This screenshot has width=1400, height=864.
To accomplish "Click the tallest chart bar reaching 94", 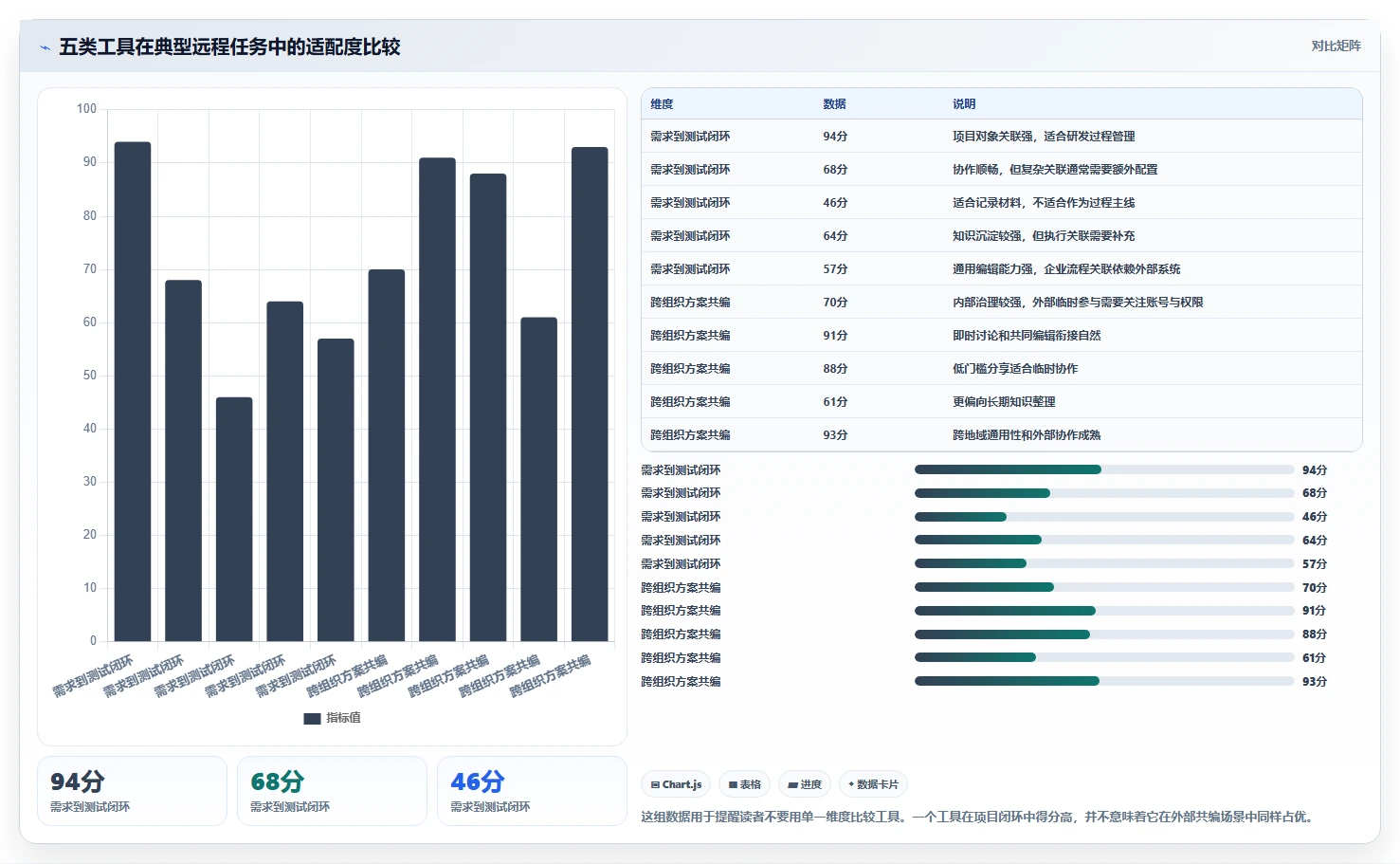I will [x=133, y=392].
